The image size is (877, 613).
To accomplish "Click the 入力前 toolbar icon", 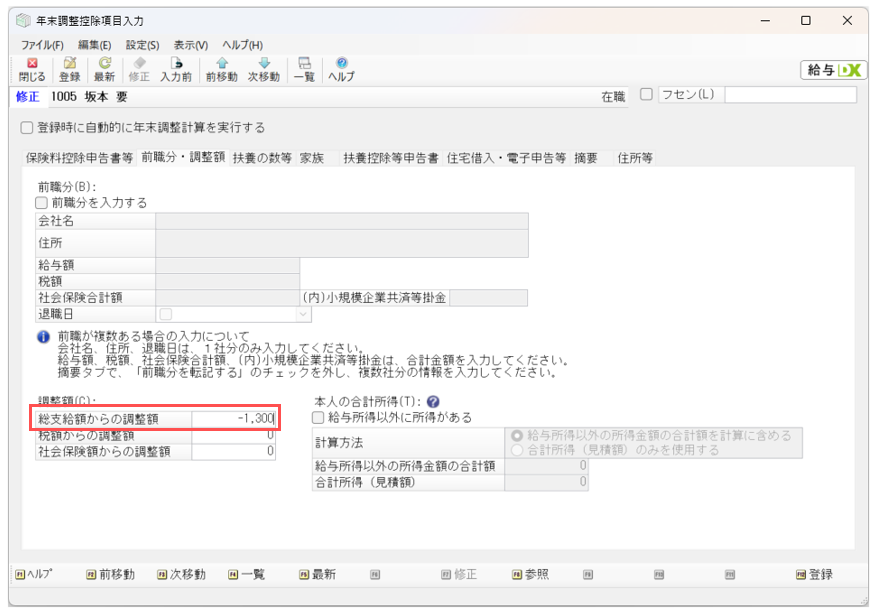I will (176, 69).
